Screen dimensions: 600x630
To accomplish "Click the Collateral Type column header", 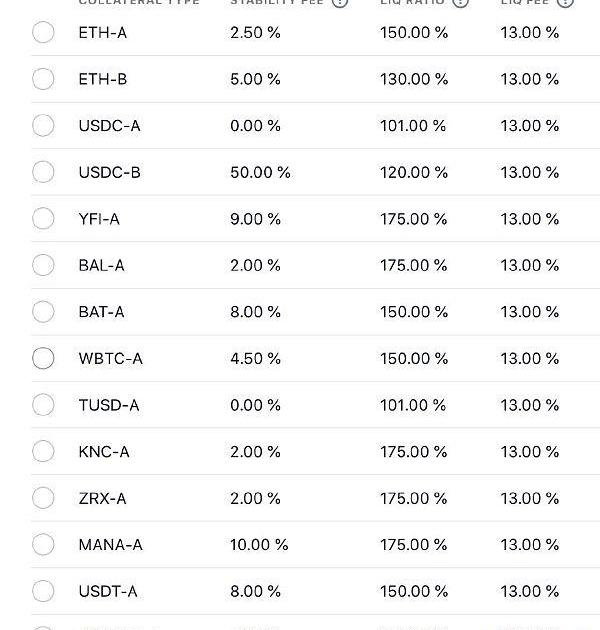I will (x=139, y=3).
